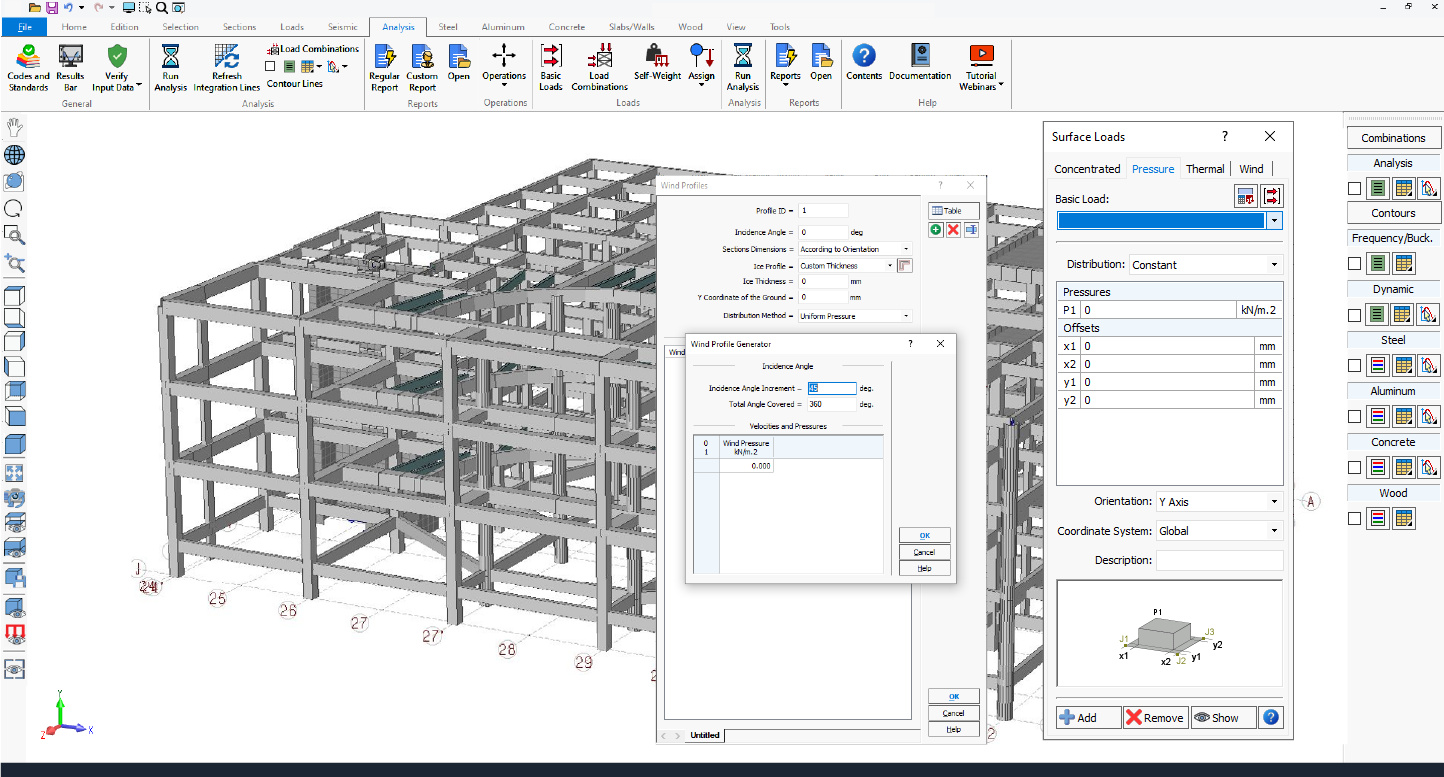Click the P1 pressure value field
This screenshot has width=1444, height=777.
(x=1159, y=310)
